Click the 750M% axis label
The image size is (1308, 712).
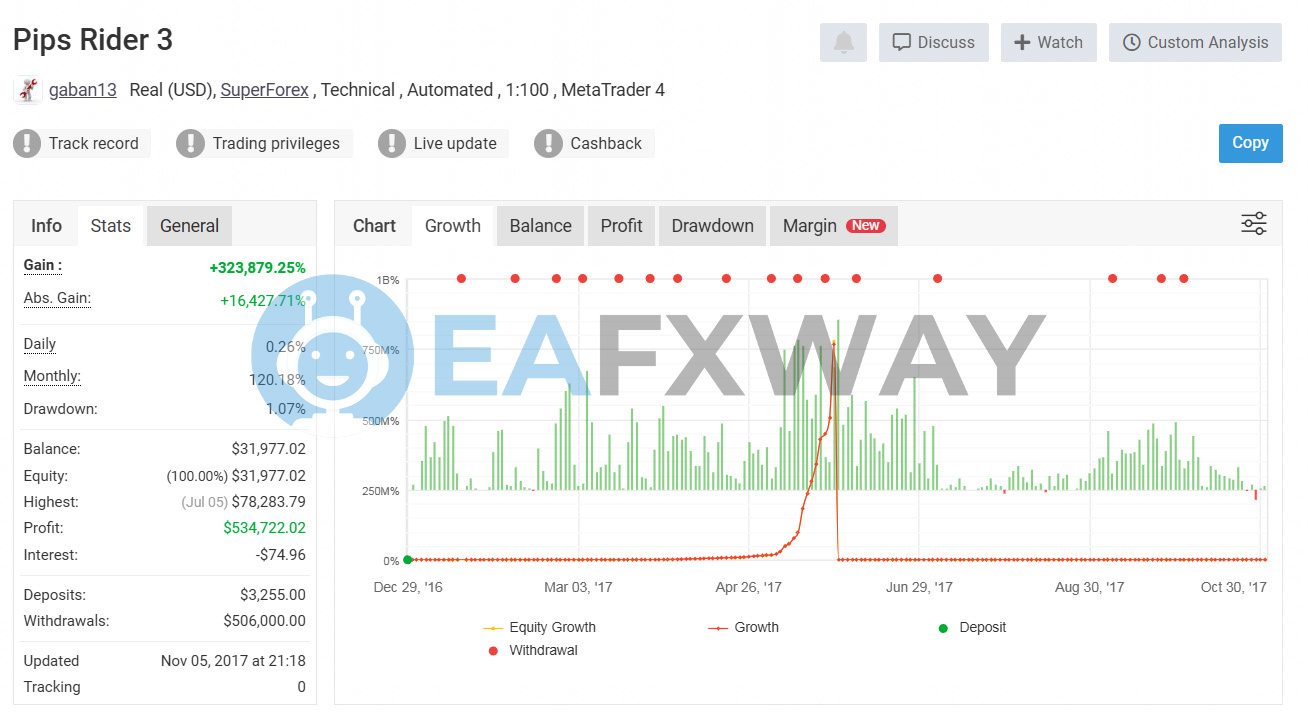(x=381, y=350)
